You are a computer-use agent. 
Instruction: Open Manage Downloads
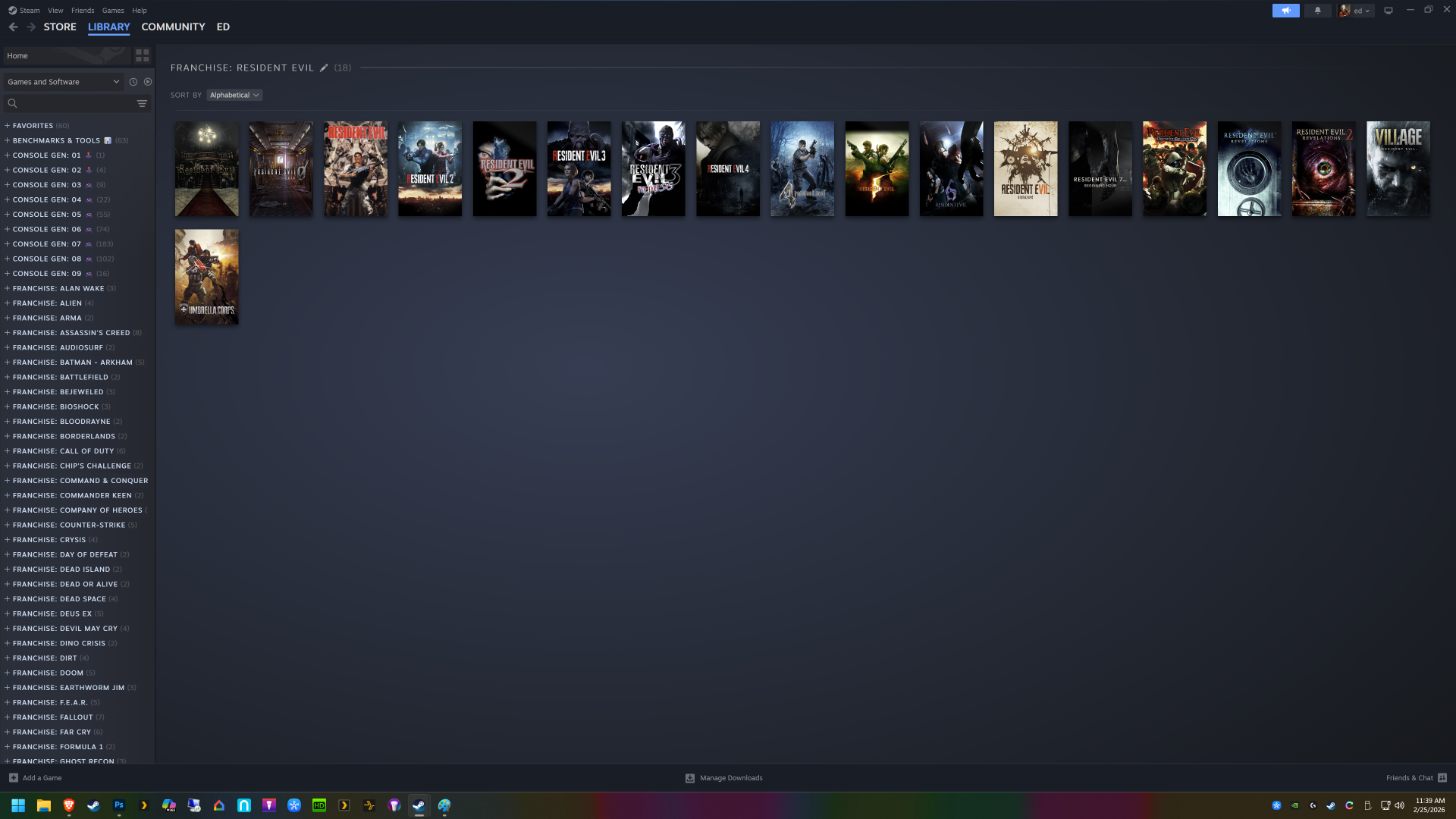[x=724, y=778]
